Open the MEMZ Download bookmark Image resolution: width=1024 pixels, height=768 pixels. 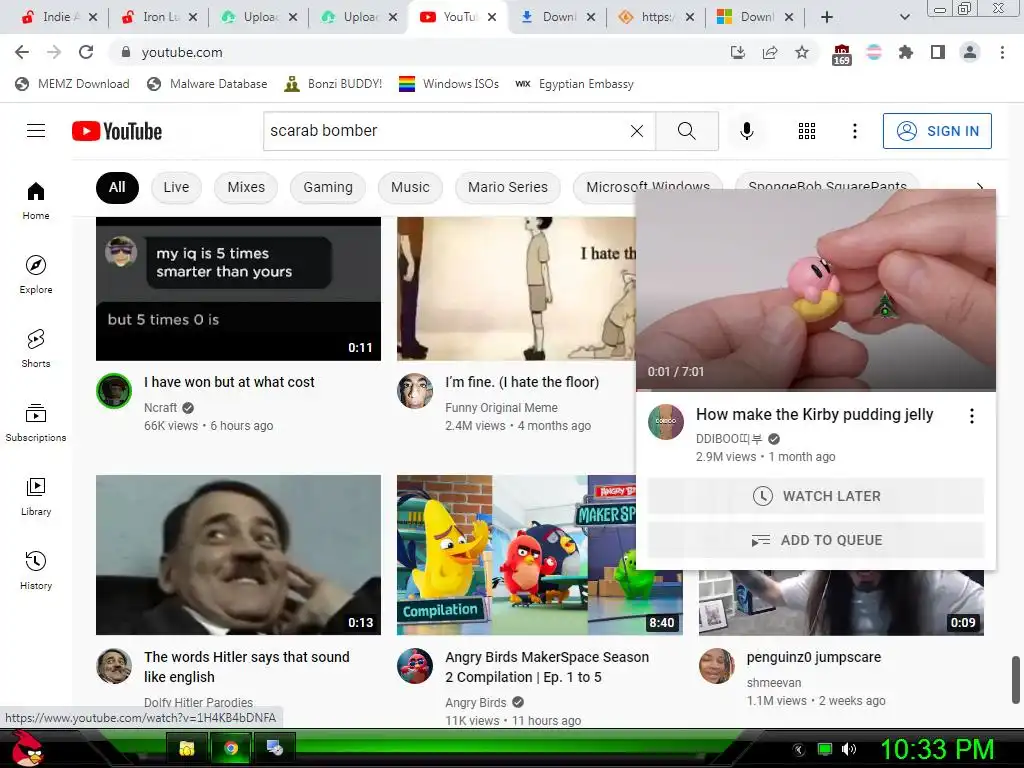point(72,84)
